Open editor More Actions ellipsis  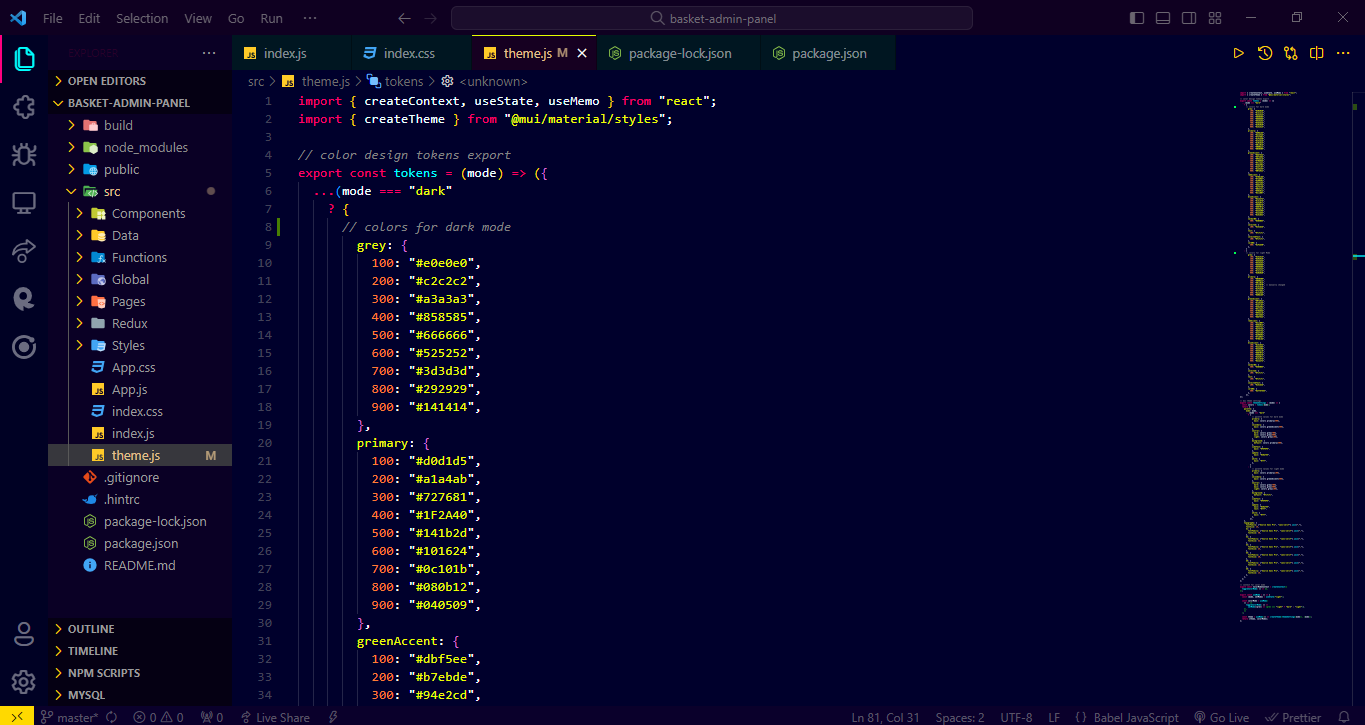pyautogui.click(x=1343, y=53)
